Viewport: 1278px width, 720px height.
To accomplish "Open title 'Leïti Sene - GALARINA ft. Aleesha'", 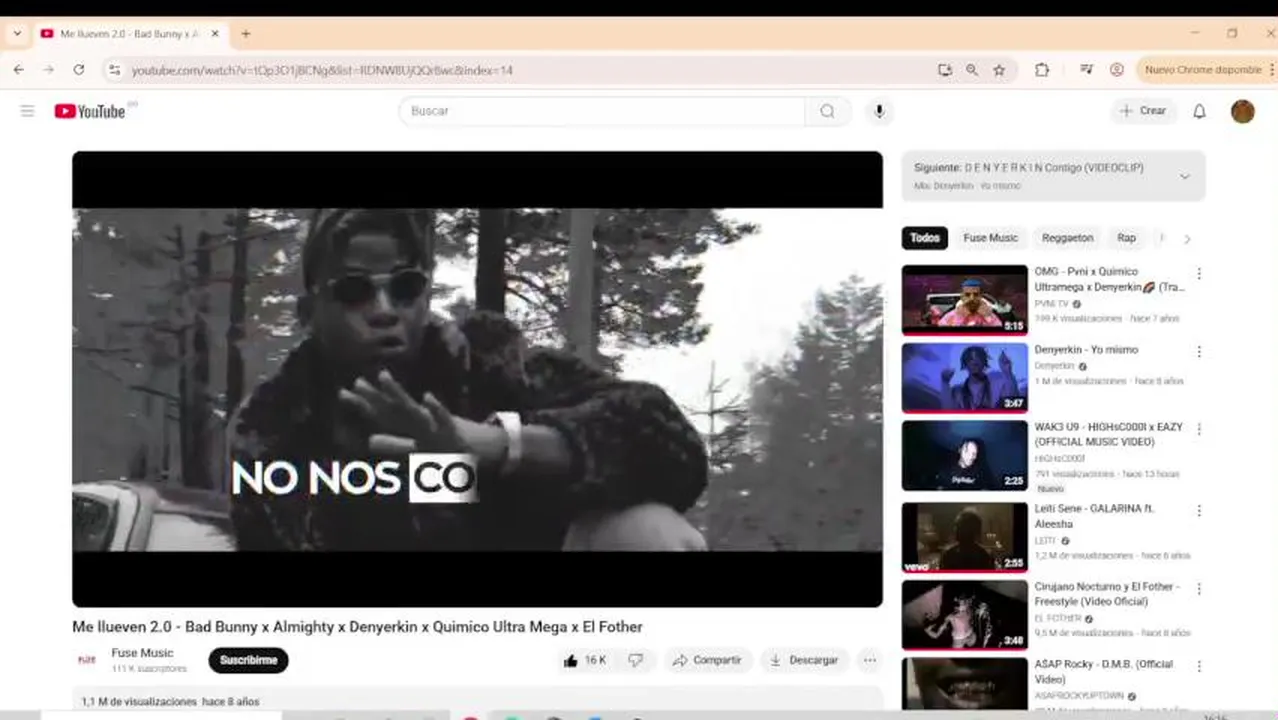I will point(1094,516).
